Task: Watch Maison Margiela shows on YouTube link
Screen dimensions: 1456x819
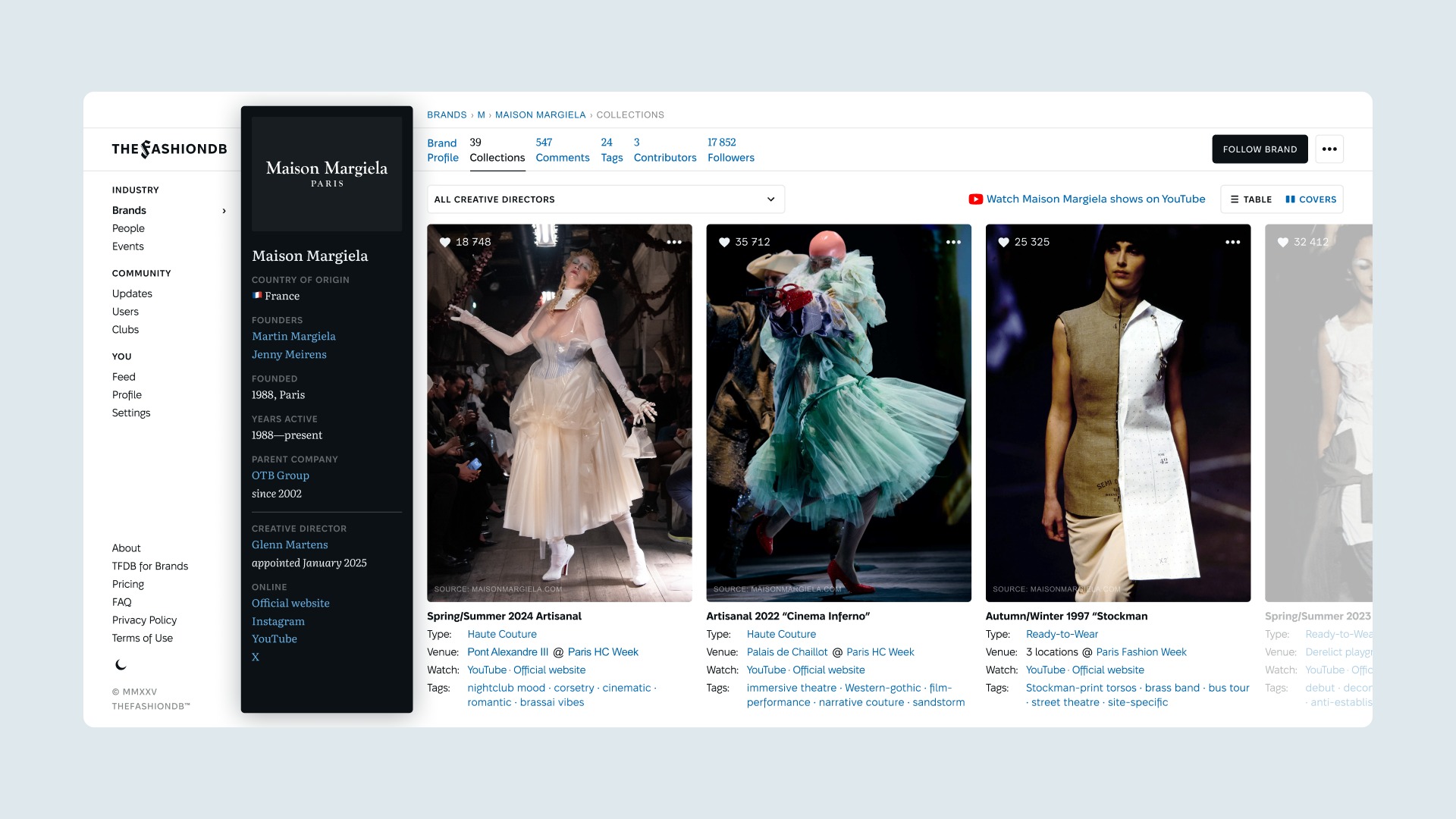Action: pyautogui.click(x=1096, y=199)
